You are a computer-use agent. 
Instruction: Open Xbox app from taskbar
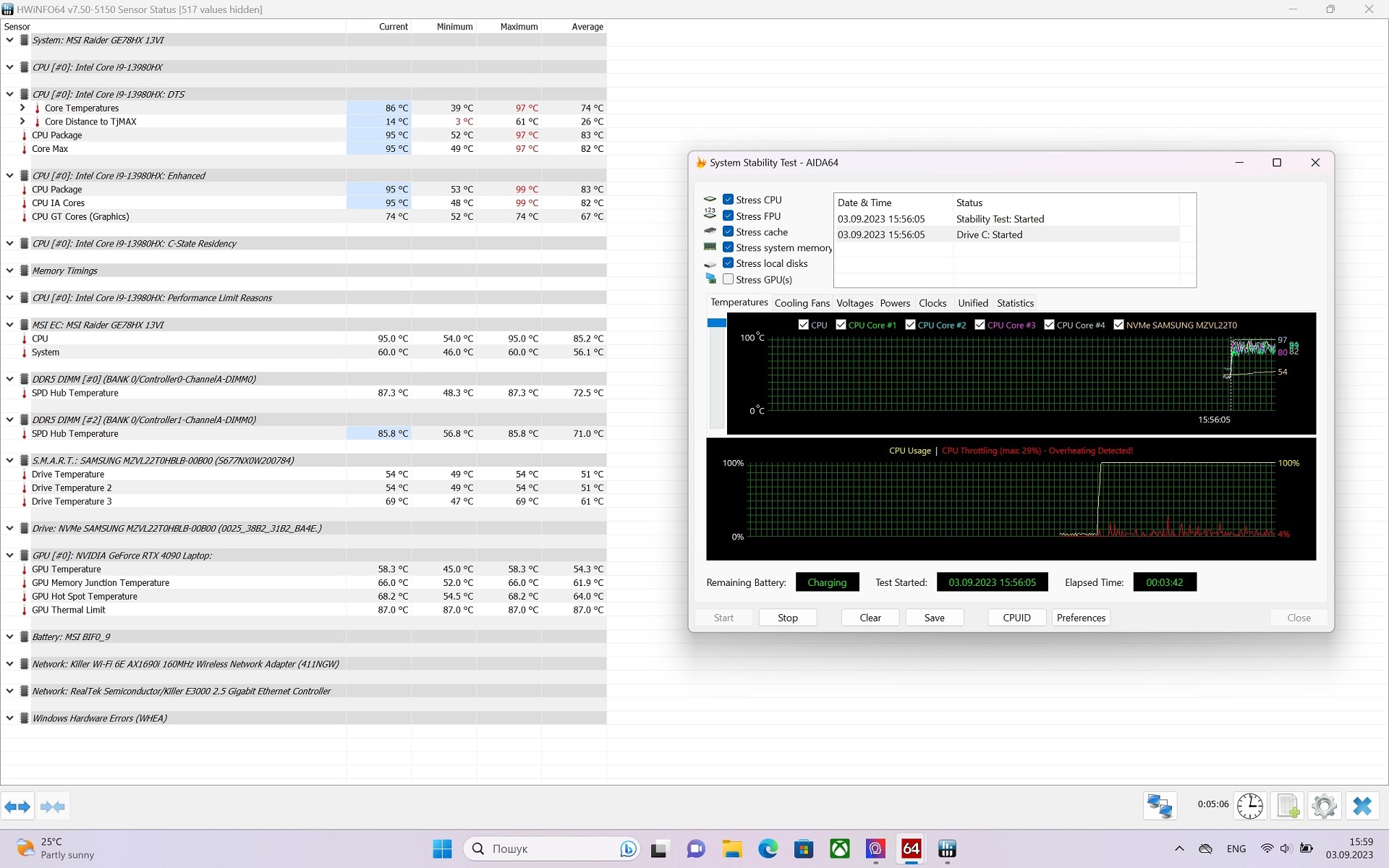840,848
